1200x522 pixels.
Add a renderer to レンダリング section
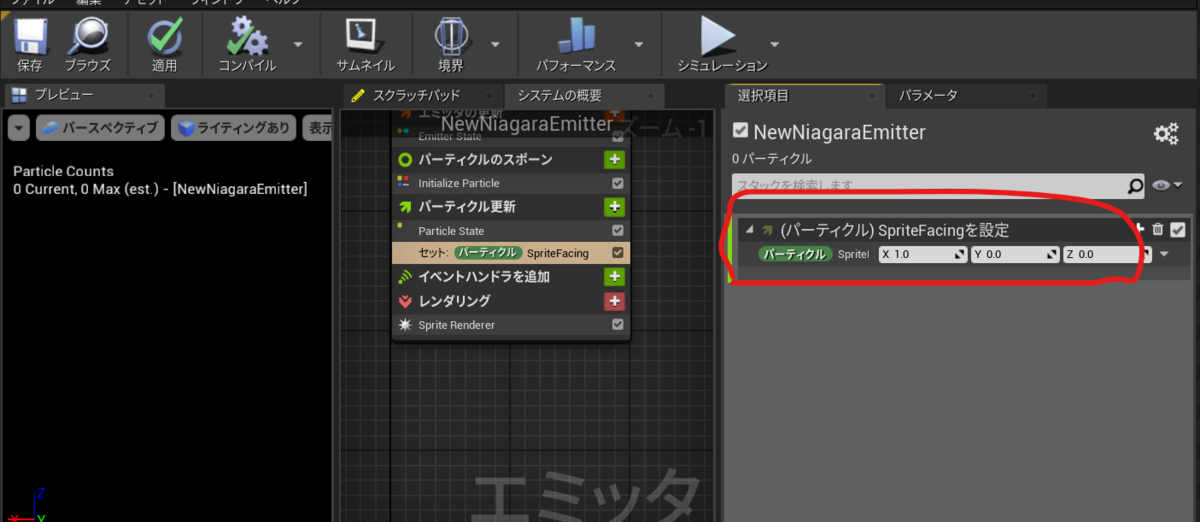(614, 300)
